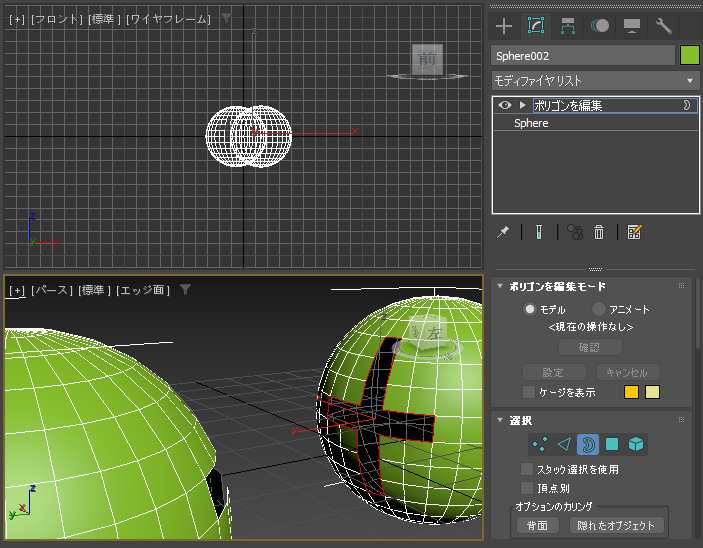Open the Create panel plus tab
Image resolution: width=703 pixels, height=548 pixels.
[504, 26]
